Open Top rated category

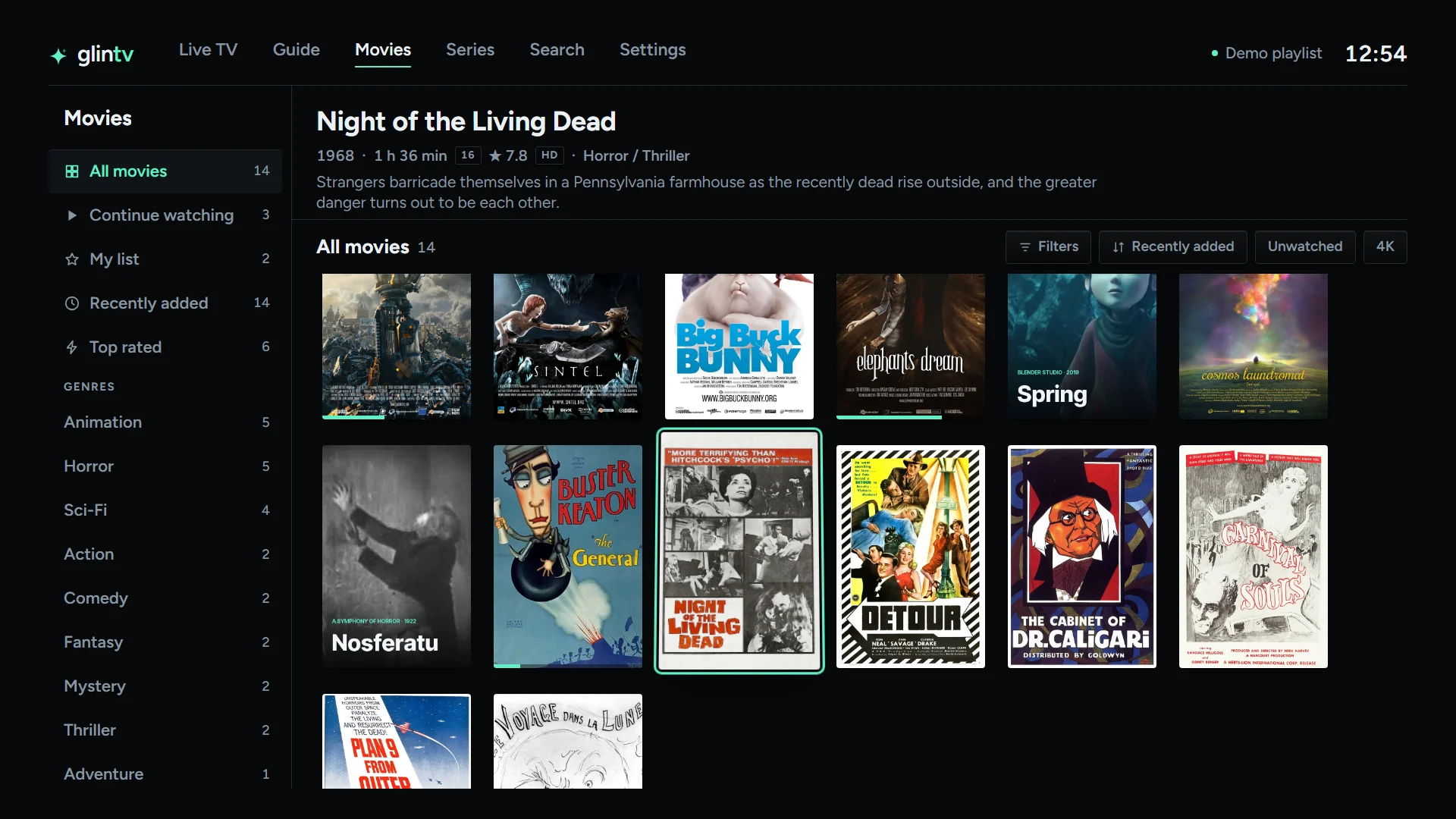coord(165,347)
